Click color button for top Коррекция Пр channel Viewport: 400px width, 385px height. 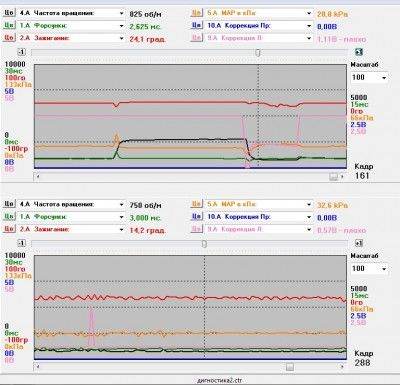[x=197, y=25]
